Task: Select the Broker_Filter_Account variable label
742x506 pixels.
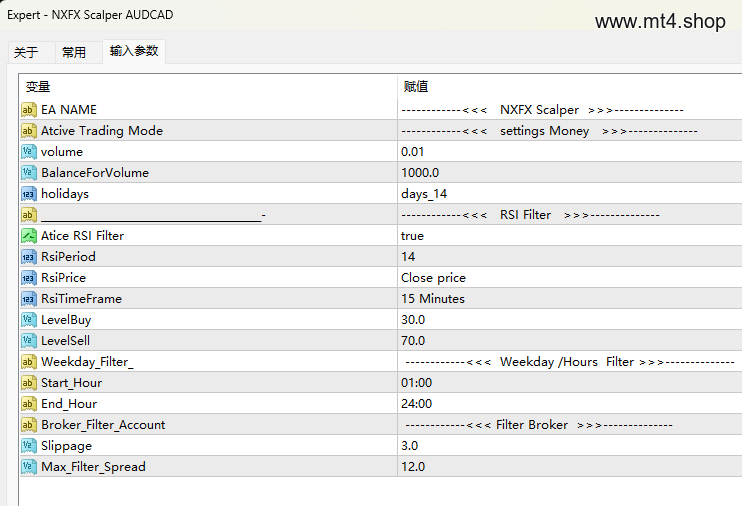Action: pyautogui.click(x=103, y=425)
